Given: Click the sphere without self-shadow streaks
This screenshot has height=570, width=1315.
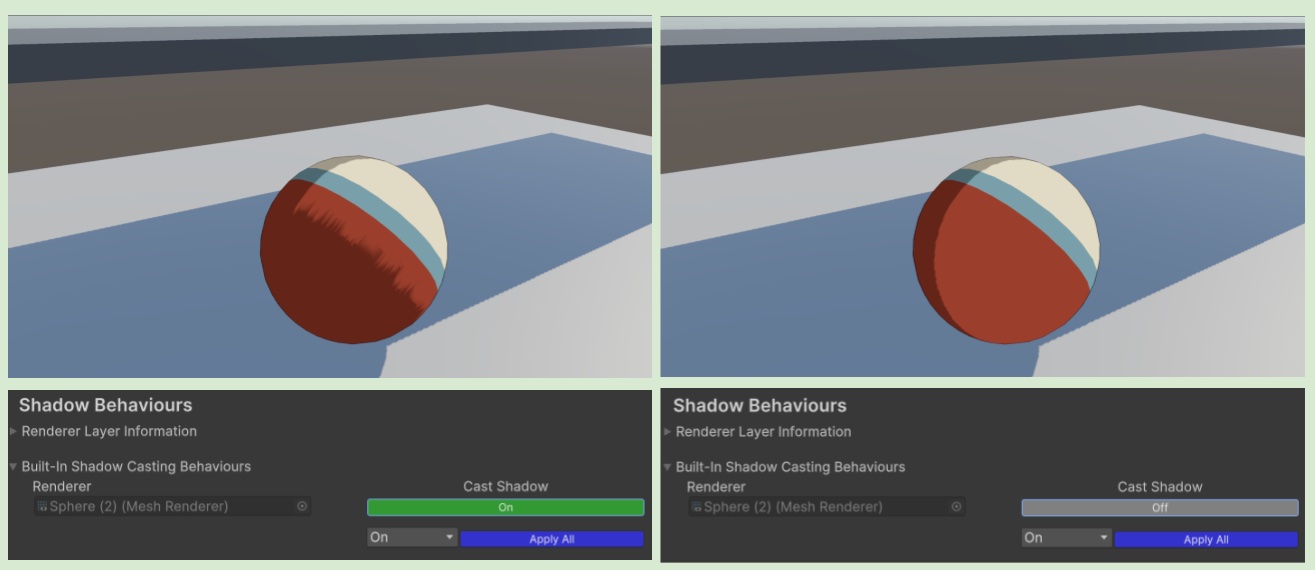Looking at the screenshot, I should pyautogui.click(x=1006, y=250).
